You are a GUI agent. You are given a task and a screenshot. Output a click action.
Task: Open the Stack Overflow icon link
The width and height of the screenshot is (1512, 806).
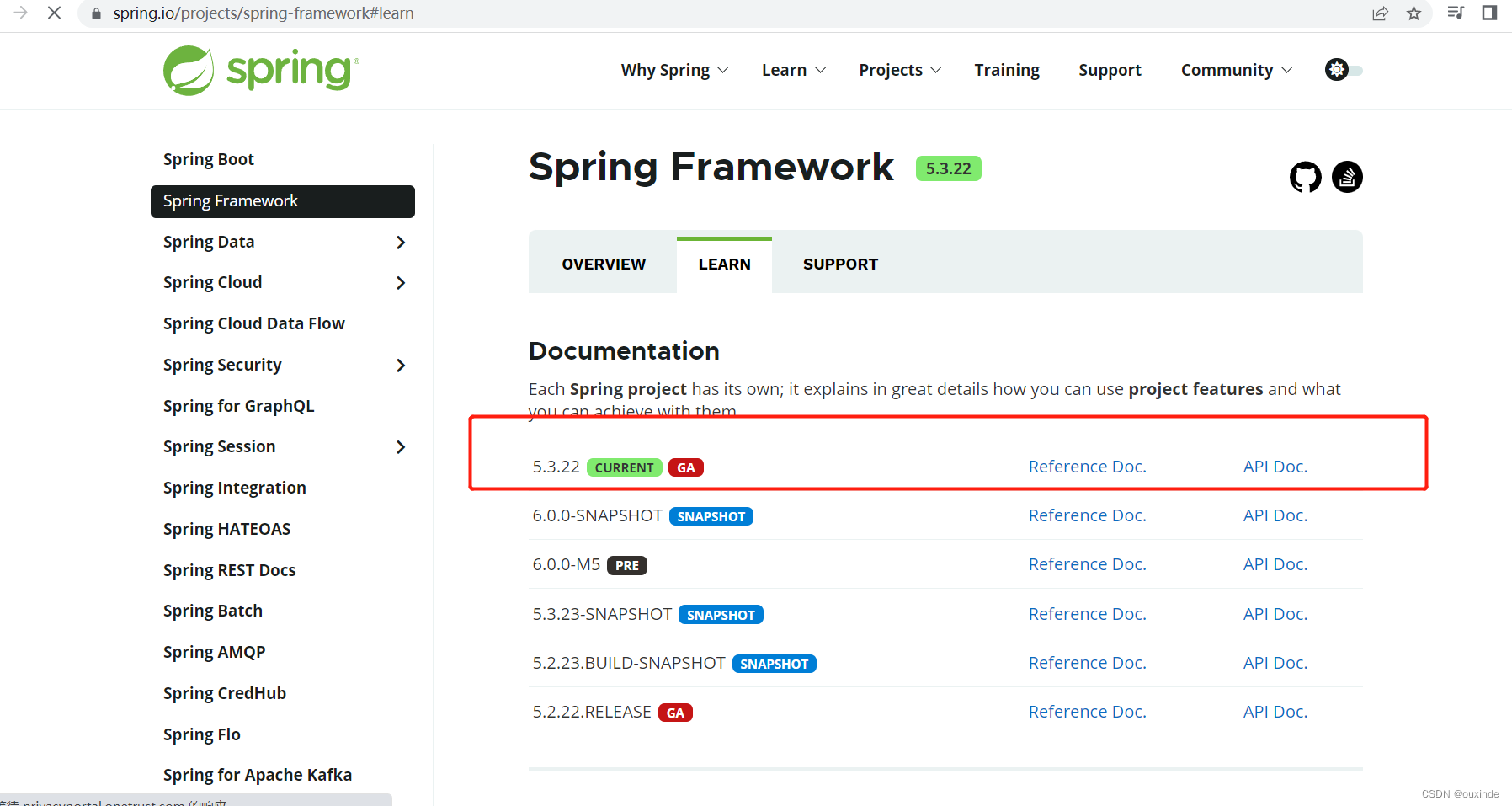1347,177
